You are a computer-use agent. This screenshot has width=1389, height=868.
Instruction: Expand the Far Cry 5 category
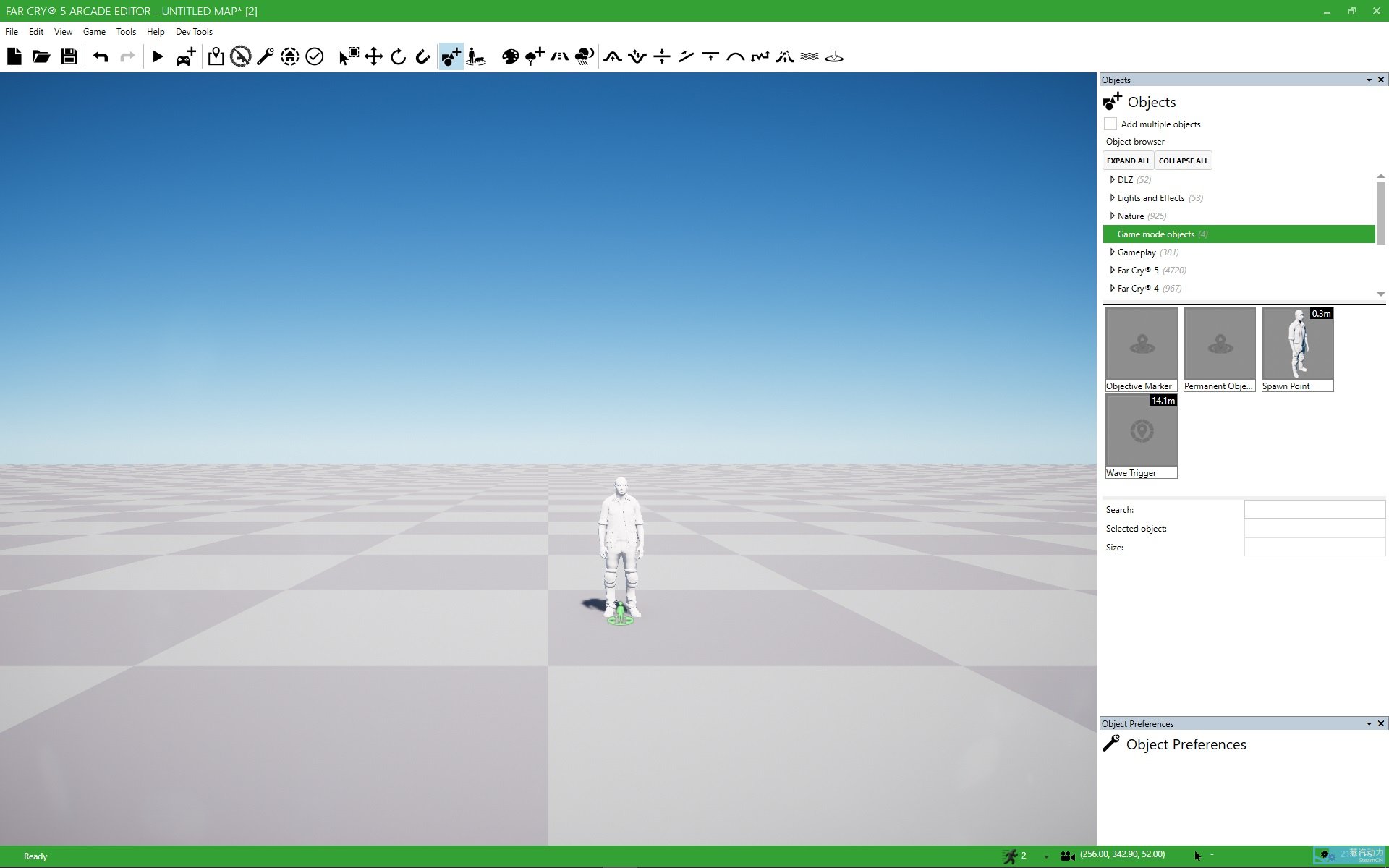pyautogui.click(x=1112, y=270)
